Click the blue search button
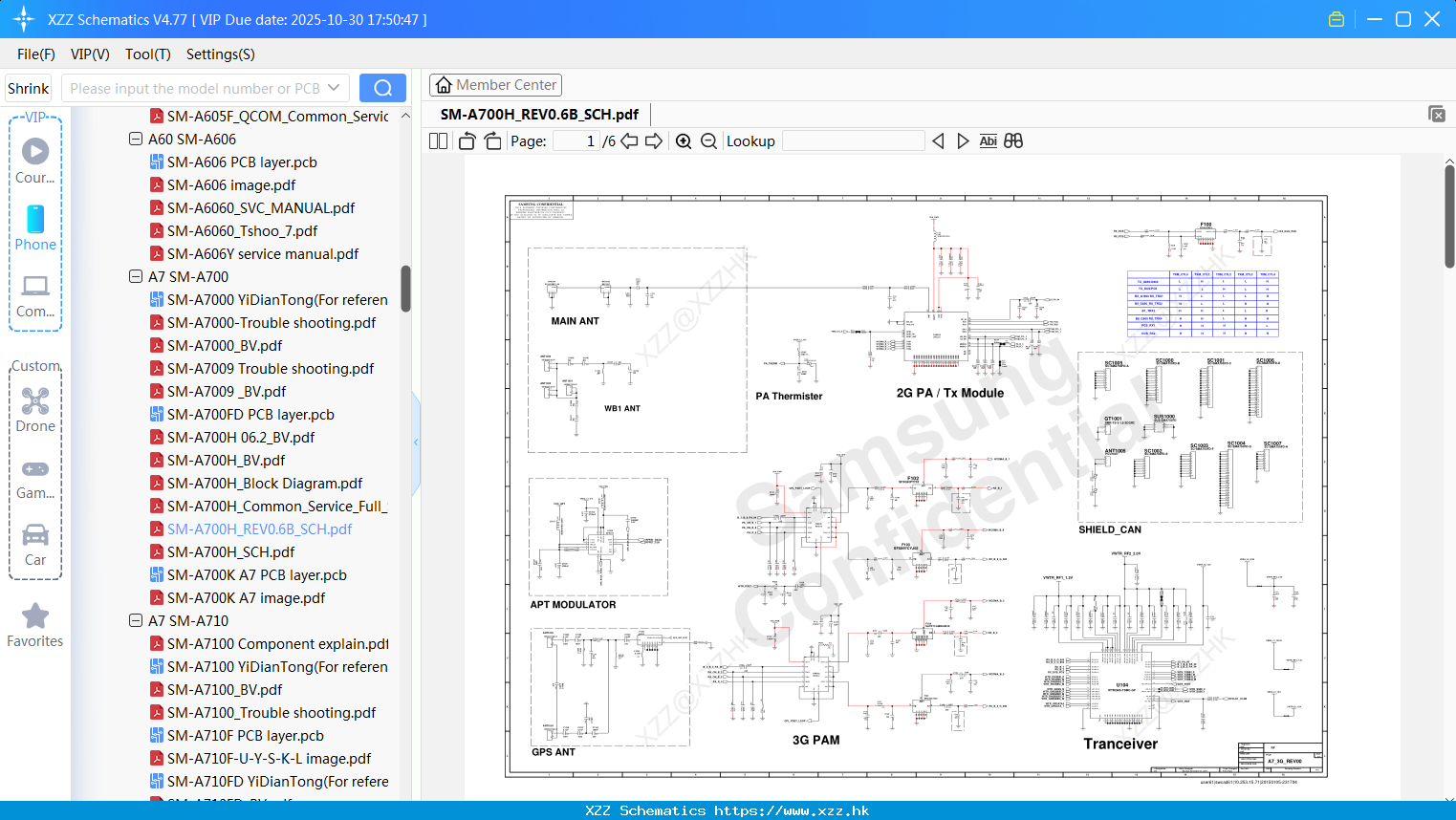 pos(382,88)
